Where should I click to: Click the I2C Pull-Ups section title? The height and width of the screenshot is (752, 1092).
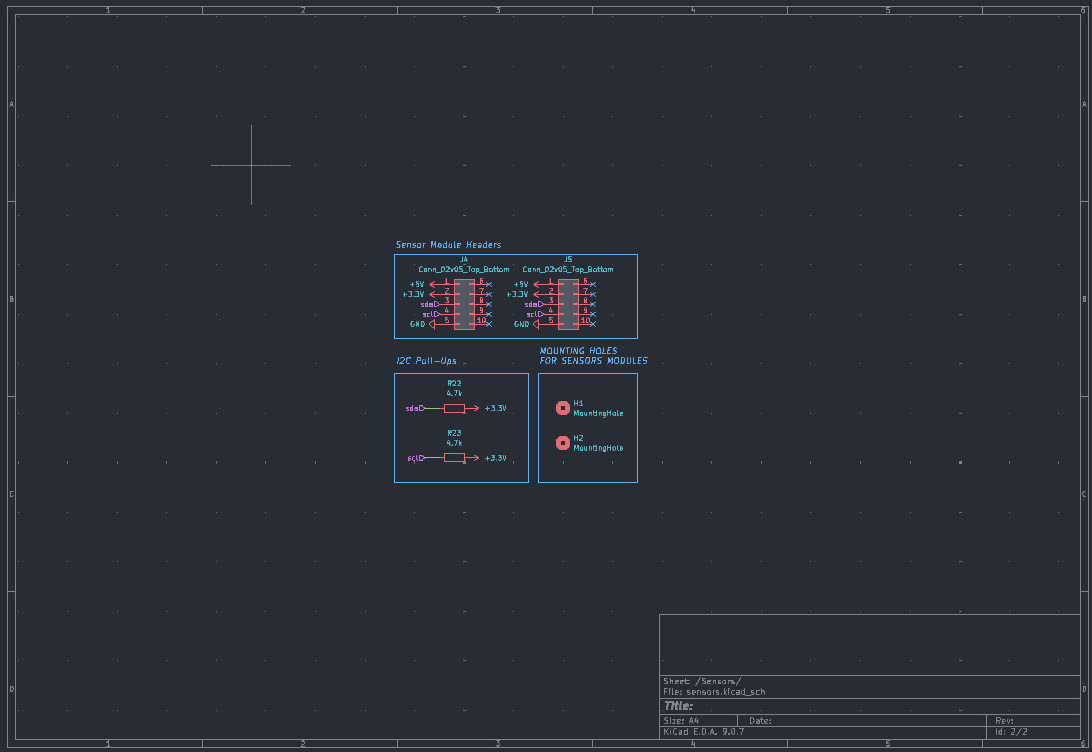pyautogui.click(x=426, y=360)
